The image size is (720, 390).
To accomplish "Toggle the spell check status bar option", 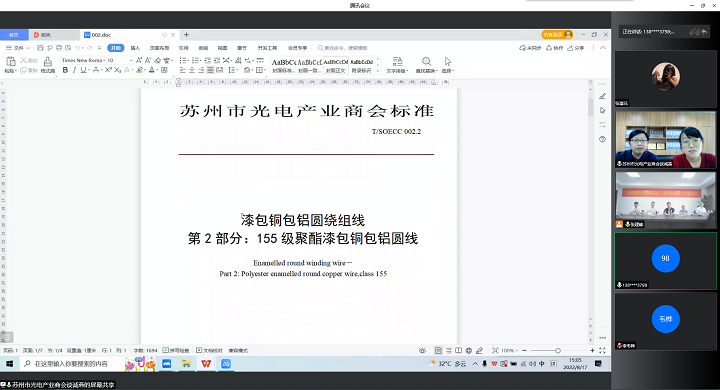I will (176, 350).
